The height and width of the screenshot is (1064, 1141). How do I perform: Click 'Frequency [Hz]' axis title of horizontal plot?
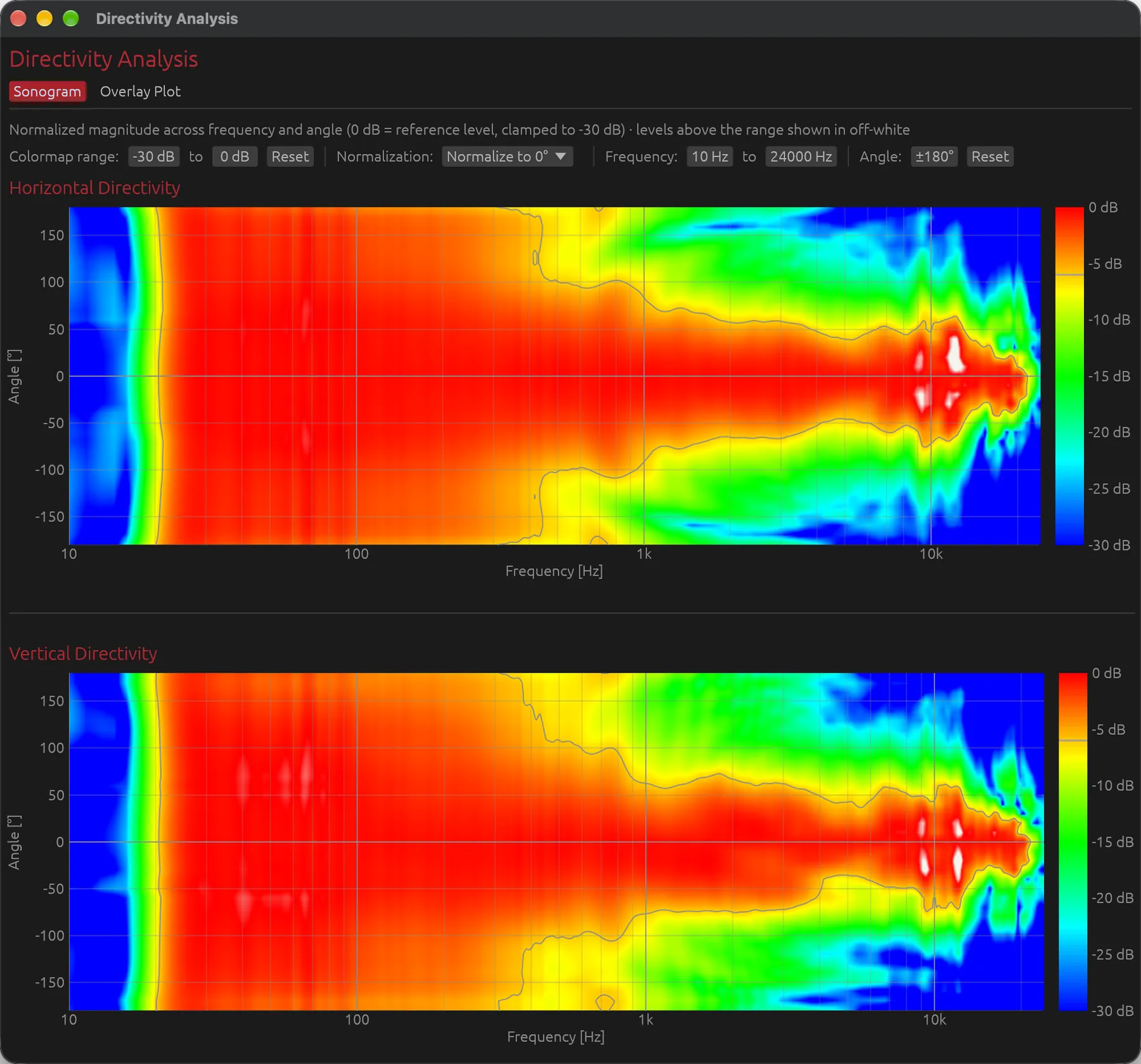[554, 571]
